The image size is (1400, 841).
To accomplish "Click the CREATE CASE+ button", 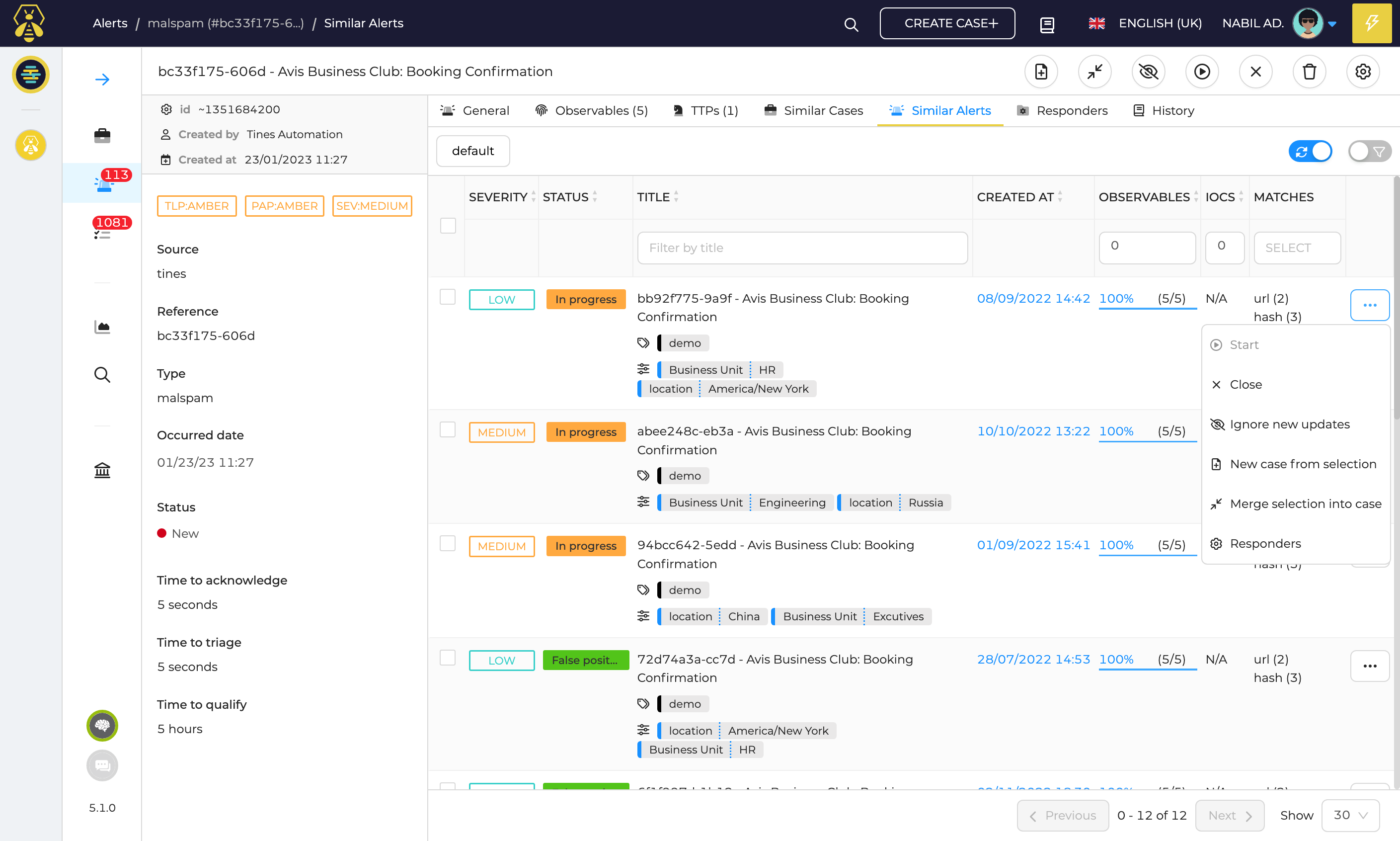I will click(x=946, y=23).
